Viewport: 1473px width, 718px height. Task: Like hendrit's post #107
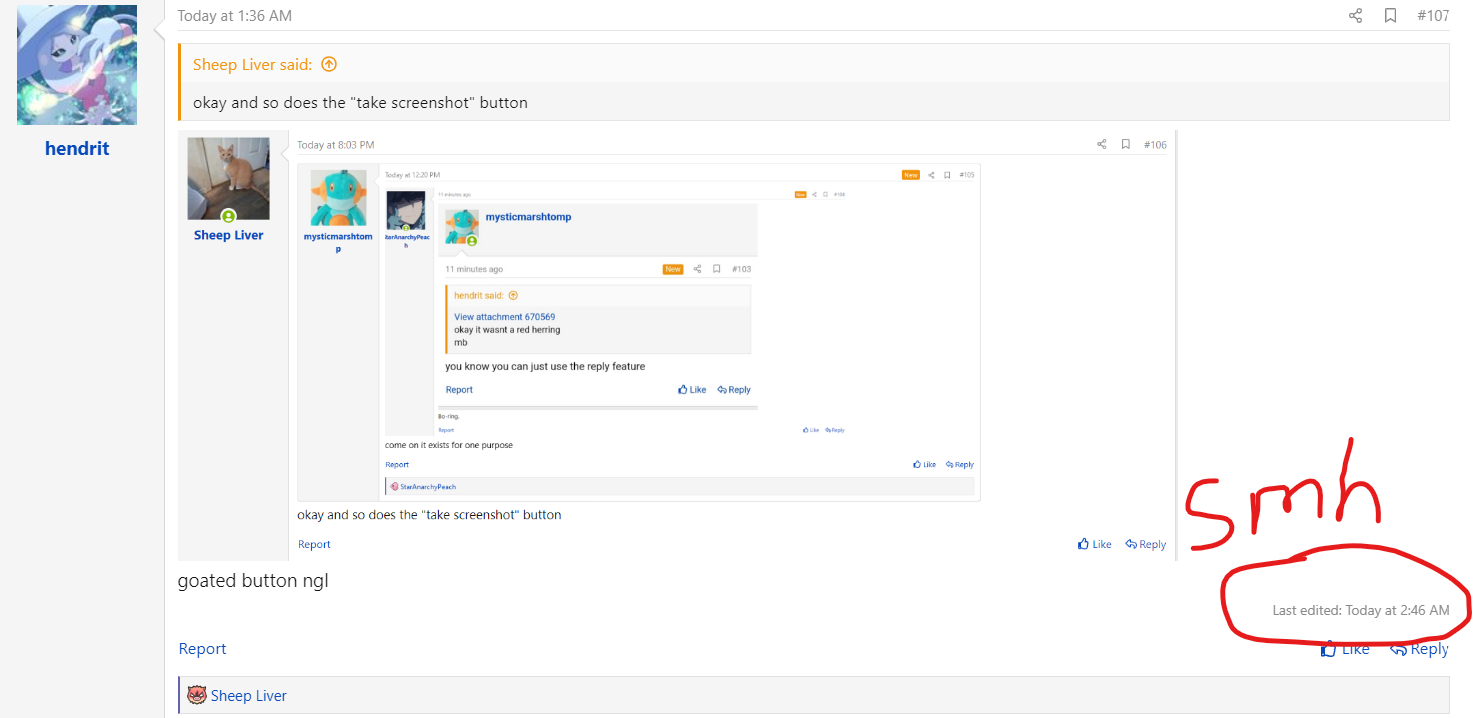1345,649
